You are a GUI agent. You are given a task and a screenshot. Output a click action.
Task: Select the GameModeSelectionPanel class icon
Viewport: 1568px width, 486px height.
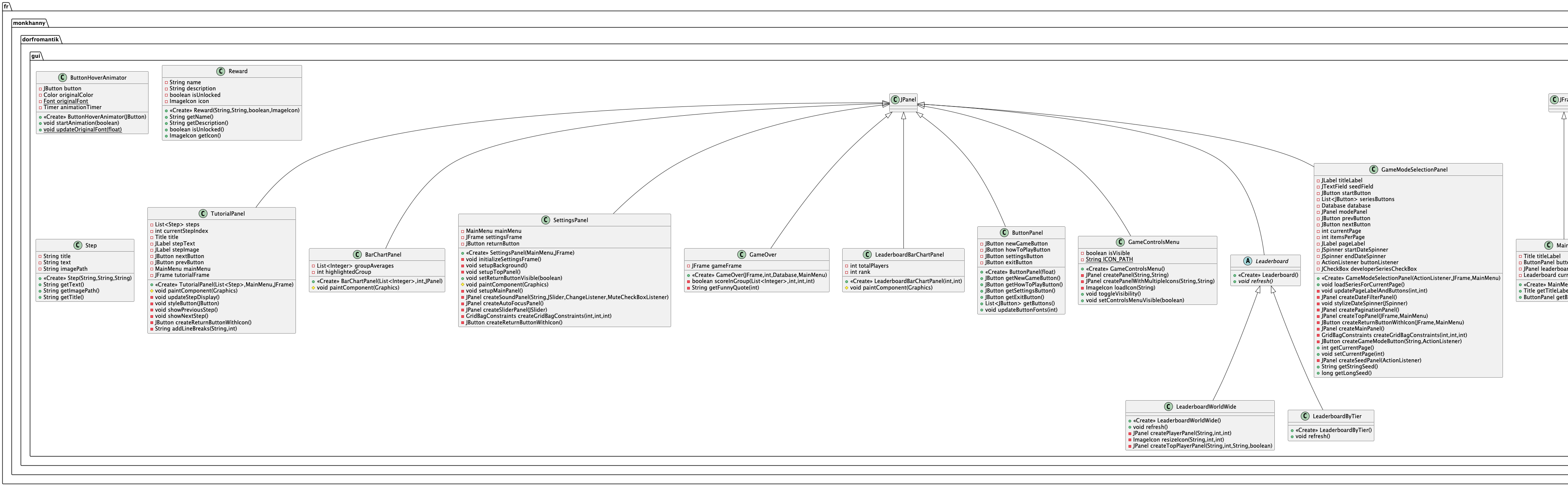1374,169
